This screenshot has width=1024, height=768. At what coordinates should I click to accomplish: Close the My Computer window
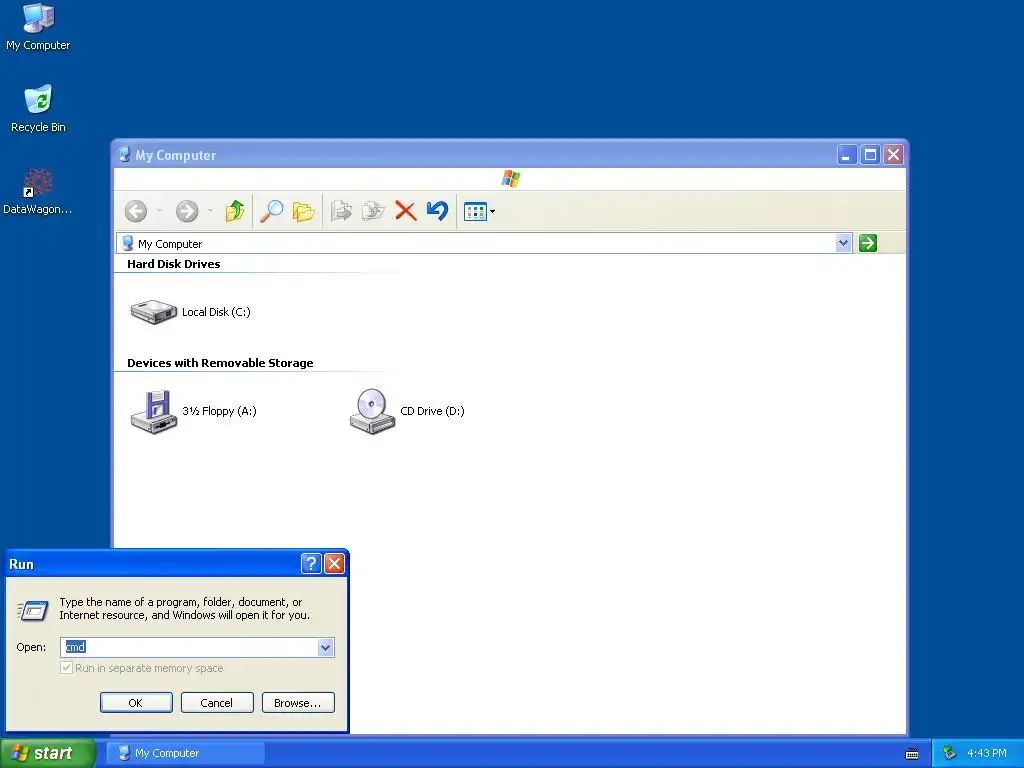[x=893, y=155]
